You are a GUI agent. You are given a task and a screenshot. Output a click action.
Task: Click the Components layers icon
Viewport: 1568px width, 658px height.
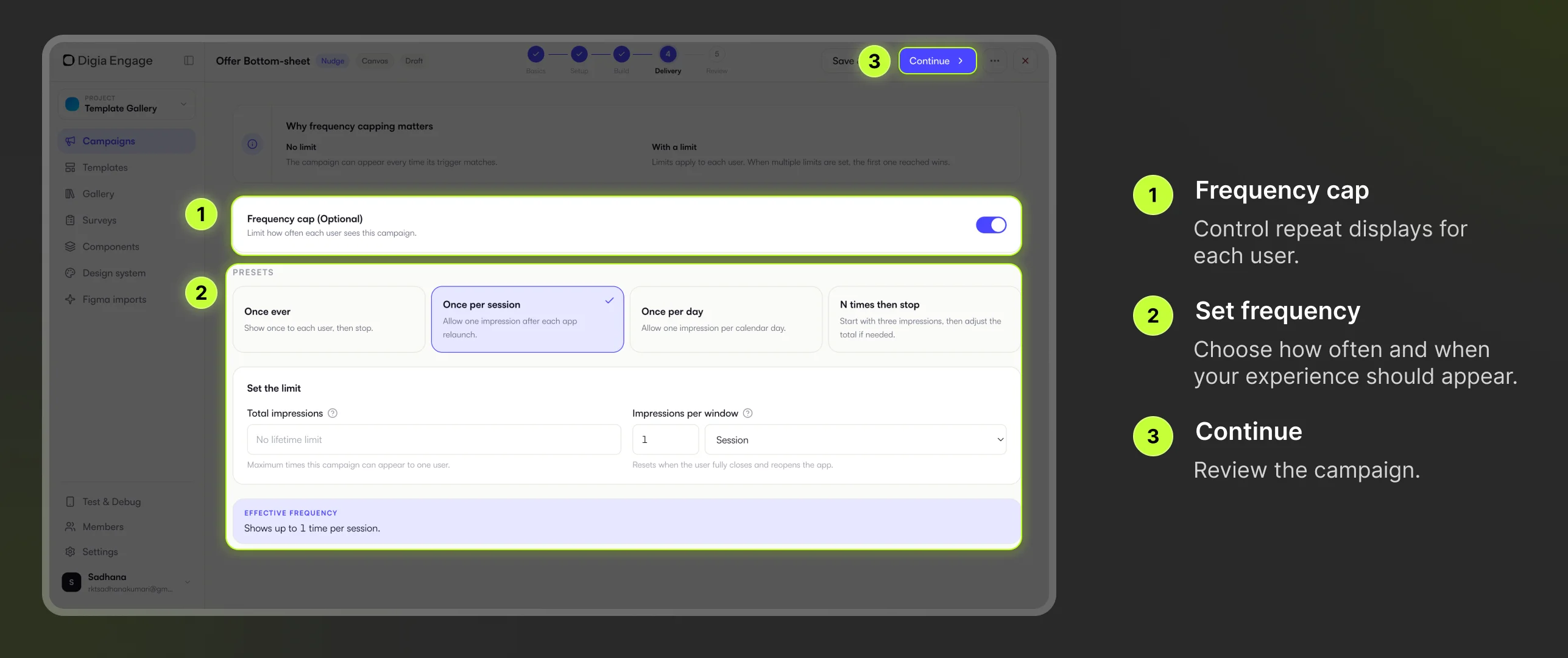point(70,247)
